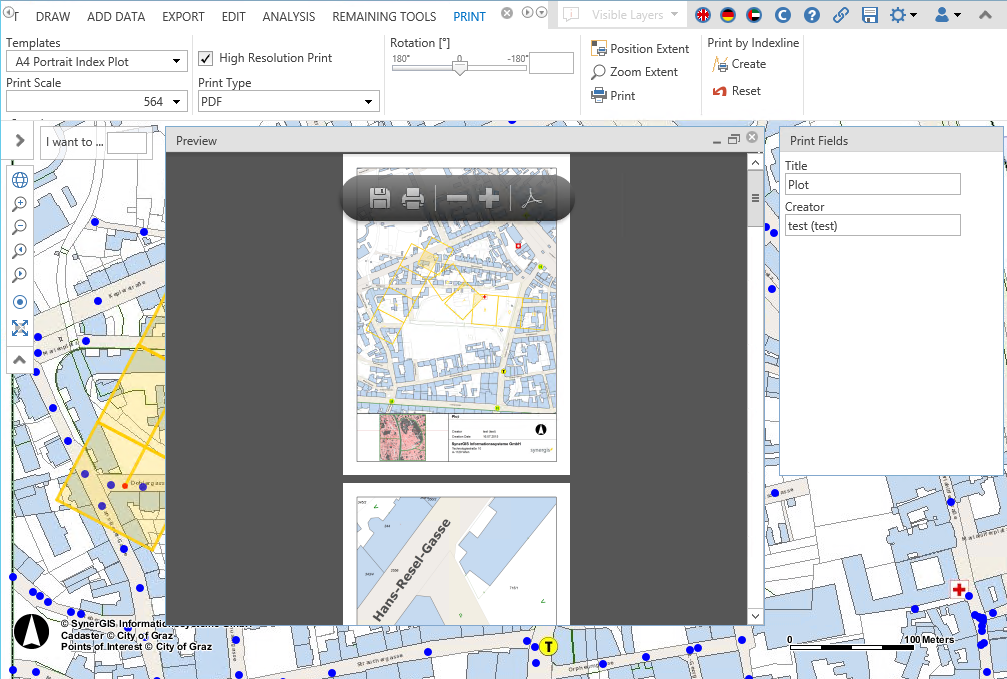1007x679 pixels.
Task: Click the save icon in the preview overlay
Action: click(379, 198)
